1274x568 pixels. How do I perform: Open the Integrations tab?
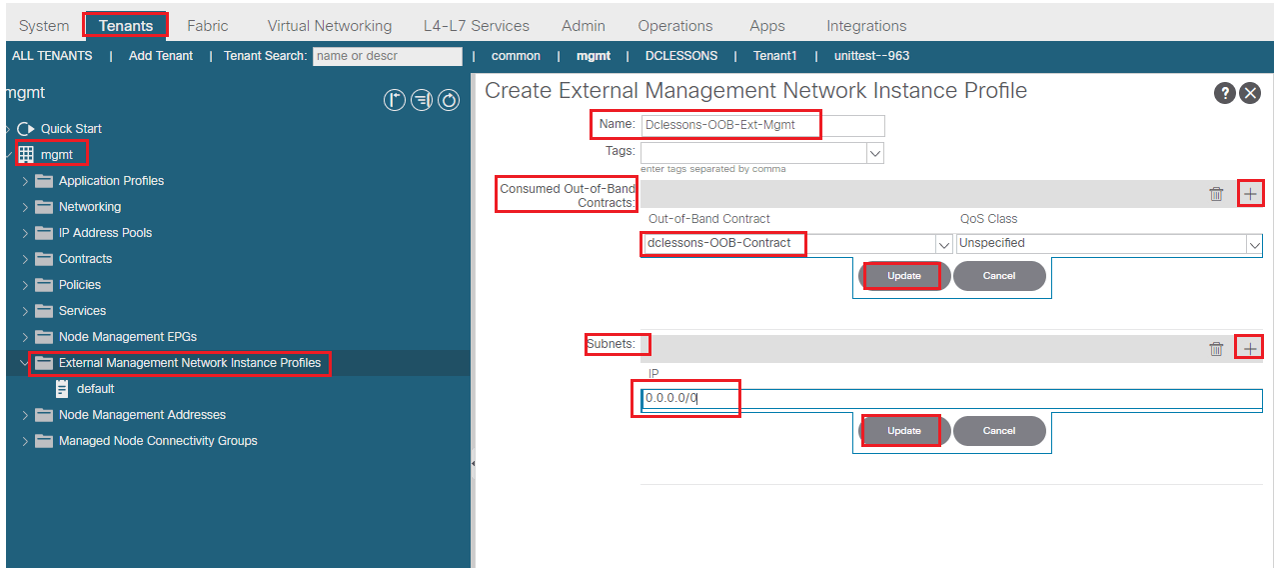(x=867, y=26)
